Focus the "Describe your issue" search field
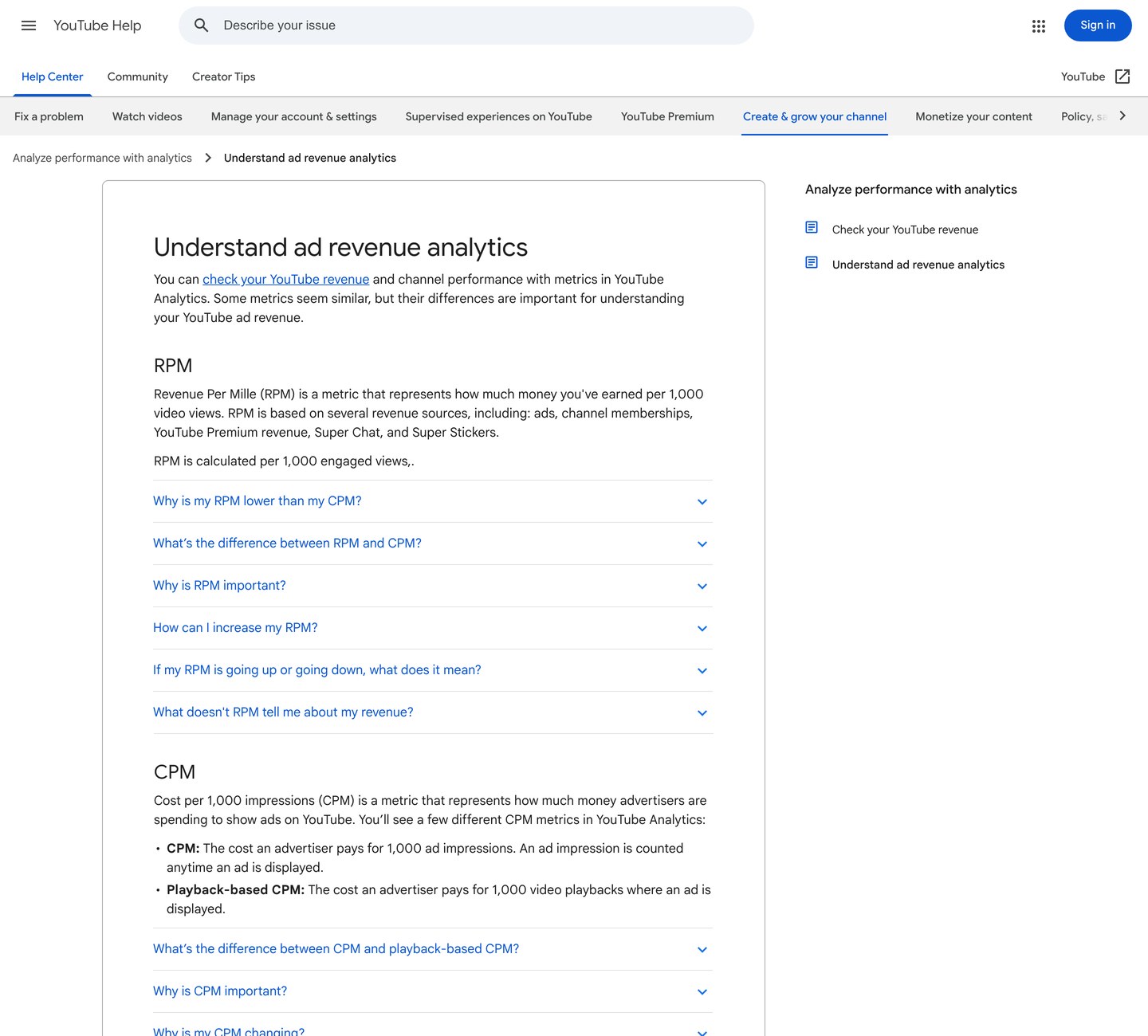Screen dimensions: 1148x1036 click(x=466, y=26)
